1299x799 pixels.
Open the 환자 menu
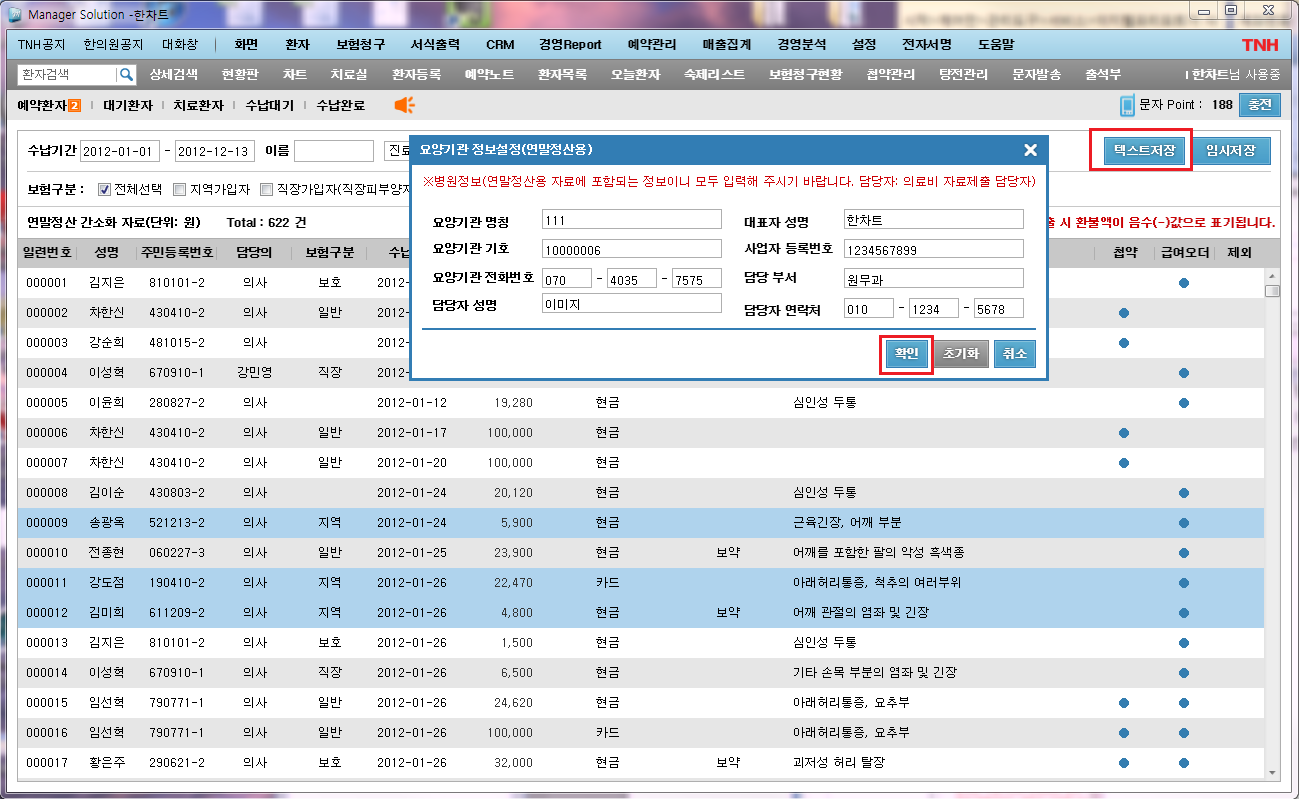[297, 45]
